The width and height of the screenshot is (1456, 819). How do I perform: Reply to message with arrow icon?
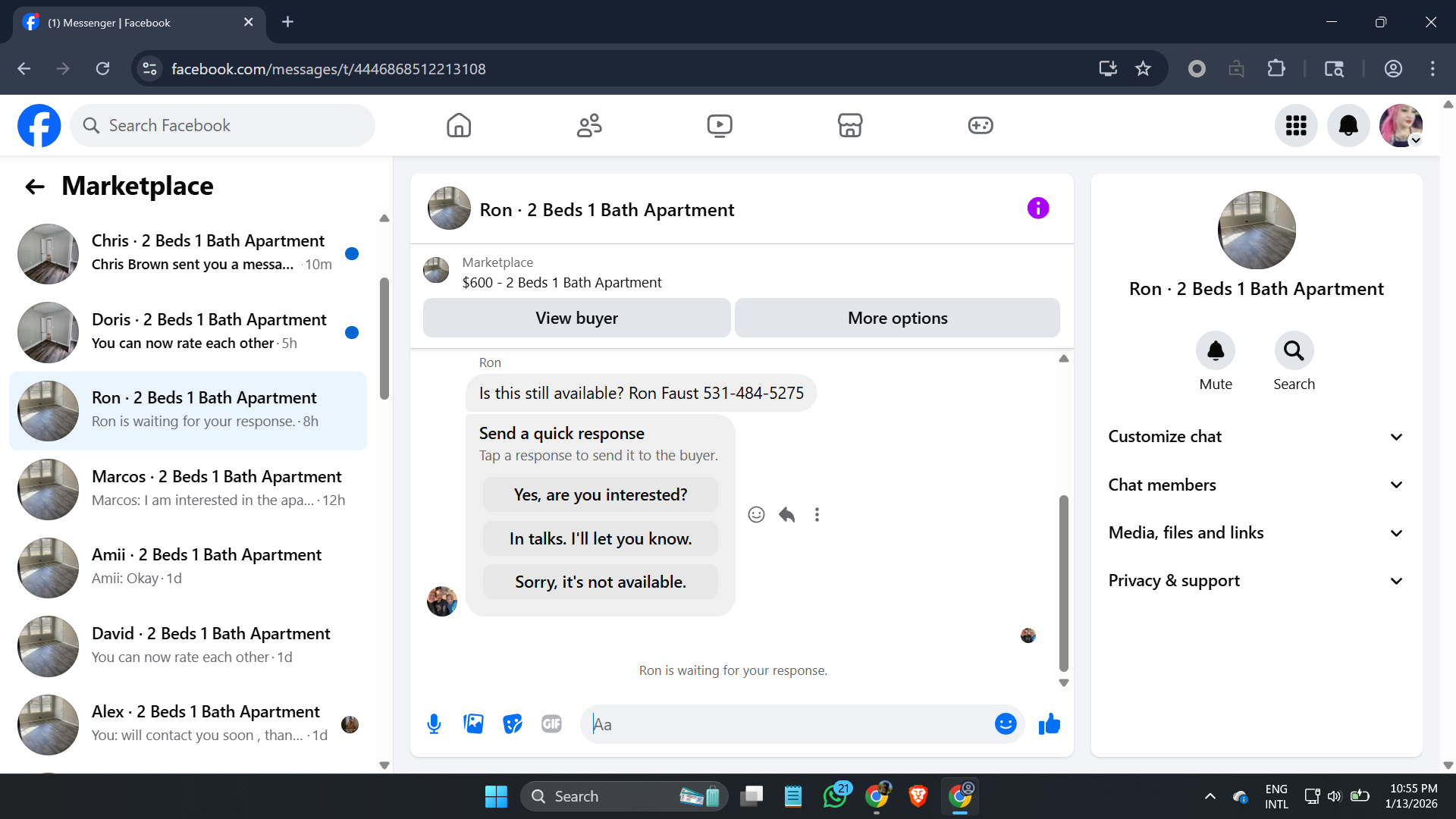[786, 515]
